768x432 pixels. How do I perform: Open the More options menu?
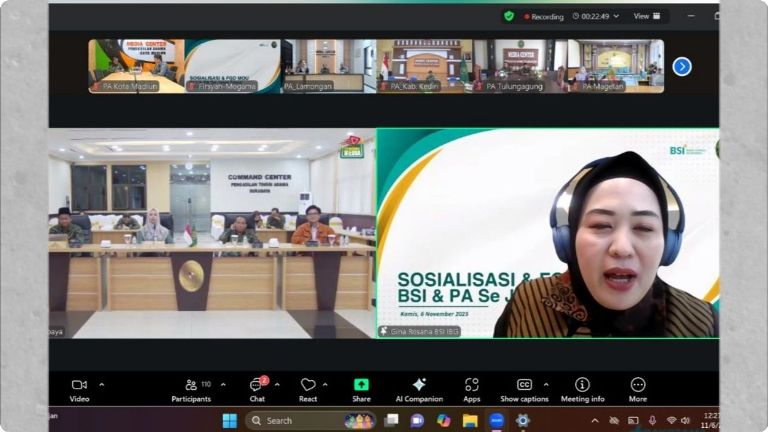tap(637, 385)
